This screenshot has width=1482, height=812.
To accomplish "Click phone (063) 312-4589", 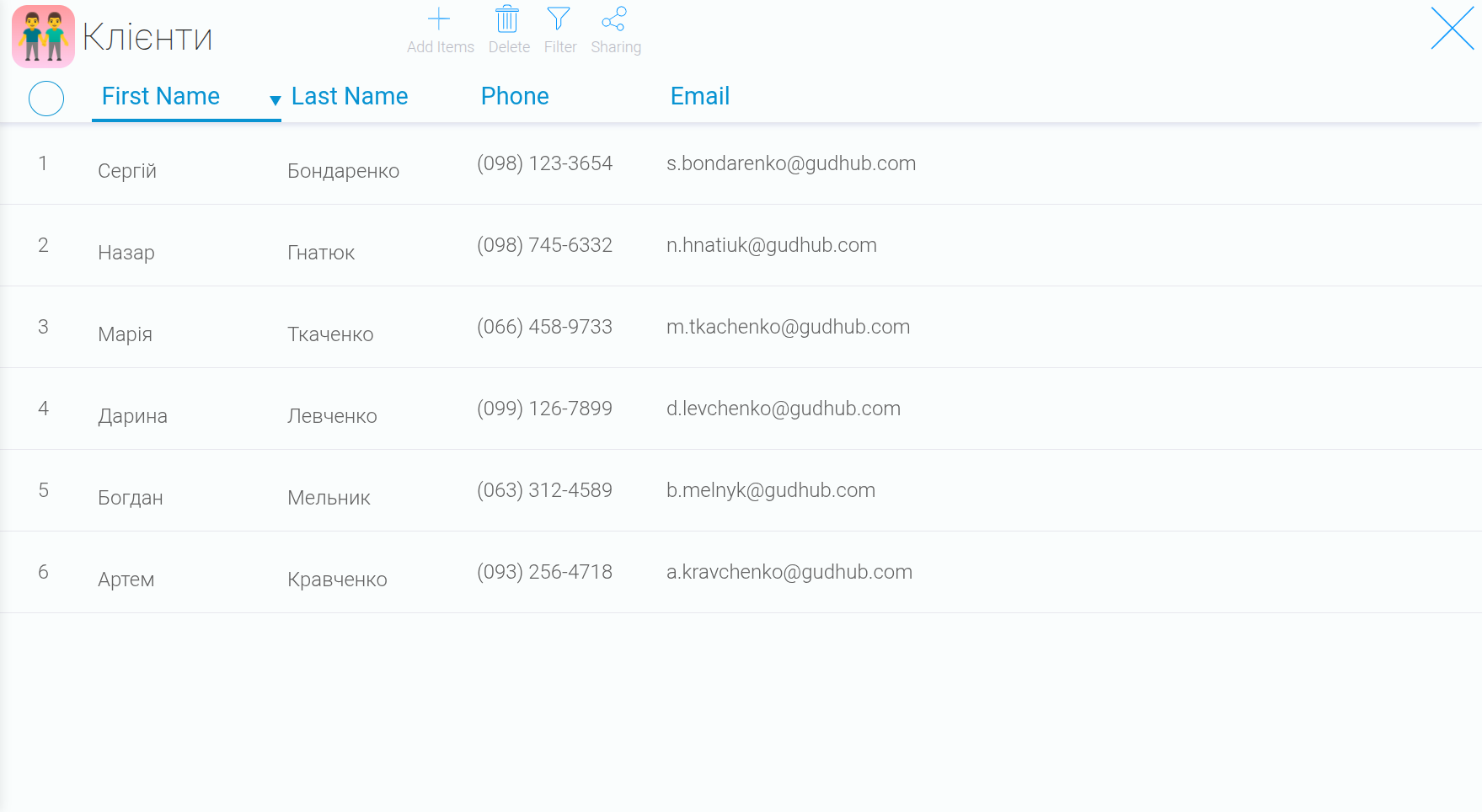I will pos(545,490).
